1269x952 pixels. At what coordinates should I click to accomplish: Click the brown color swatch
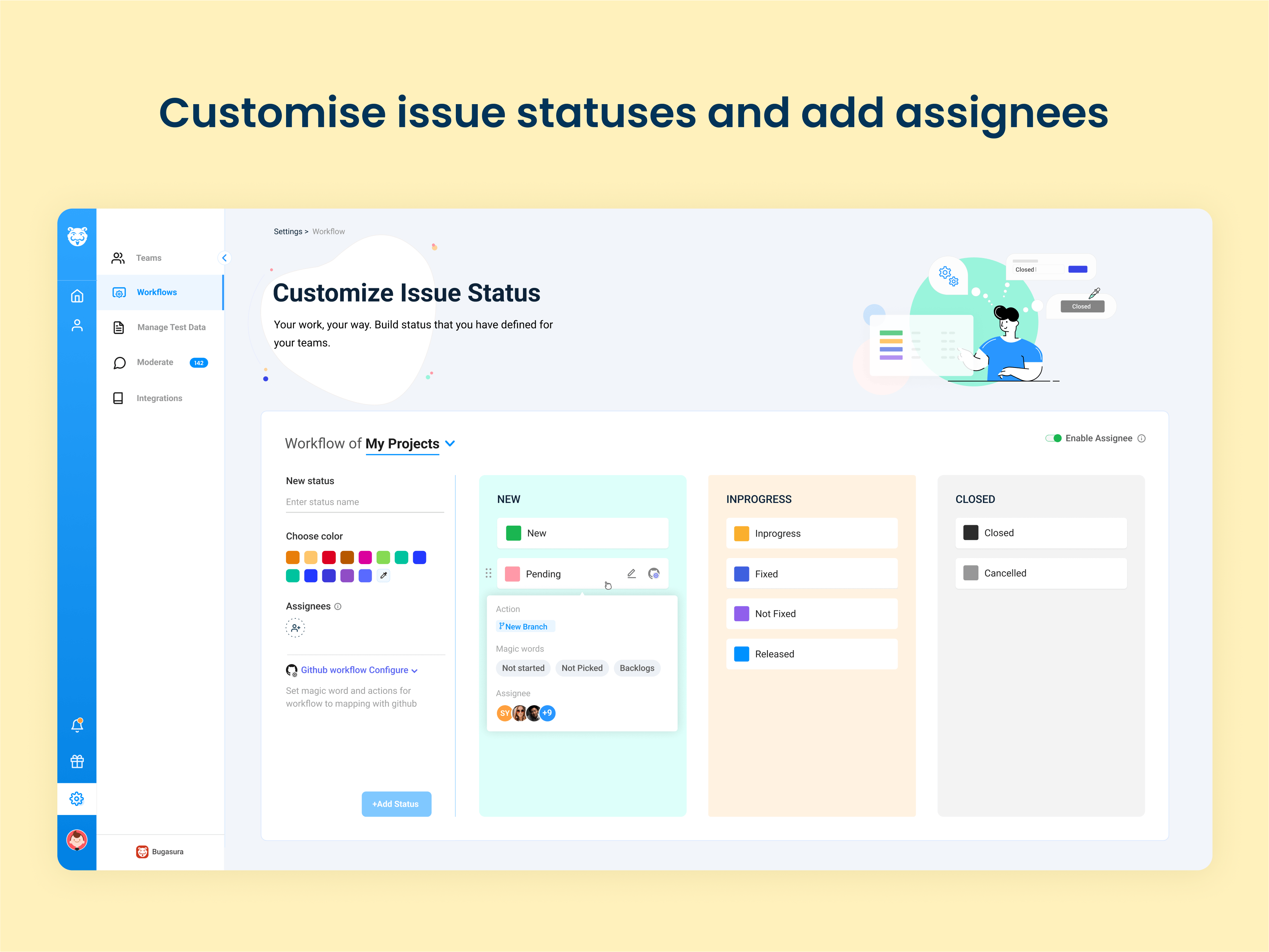pos(347,557)
